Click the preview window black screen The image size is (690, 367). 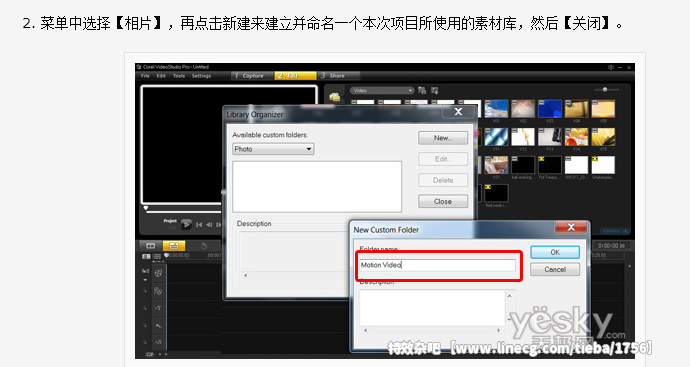pos(229,144)
